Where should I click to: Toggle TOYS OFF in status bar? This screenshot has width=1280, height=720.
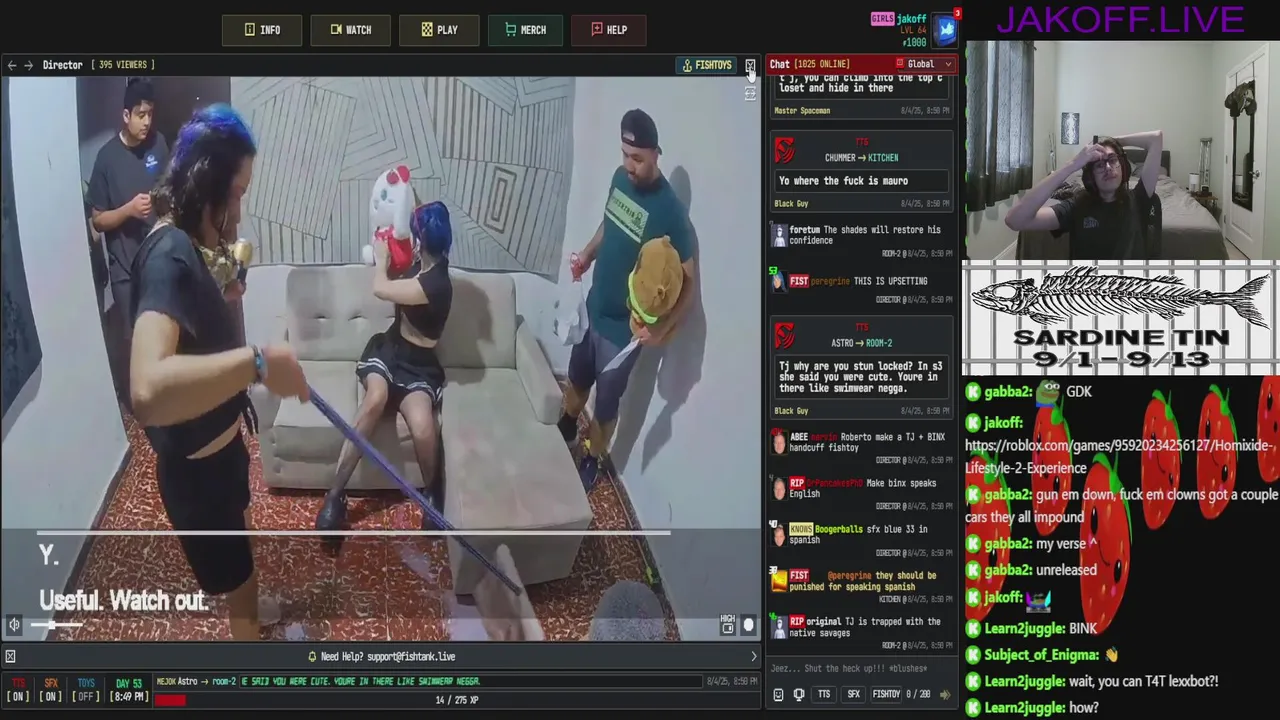pyautogui.click(x=86, y=691)
